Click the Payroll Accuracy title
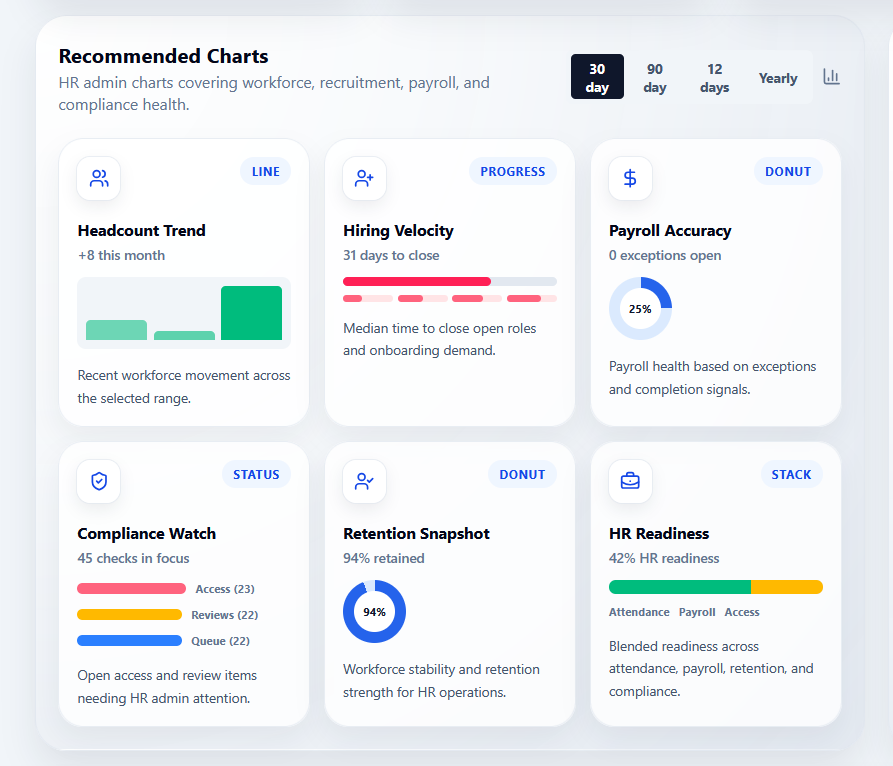 click(670, 231)
